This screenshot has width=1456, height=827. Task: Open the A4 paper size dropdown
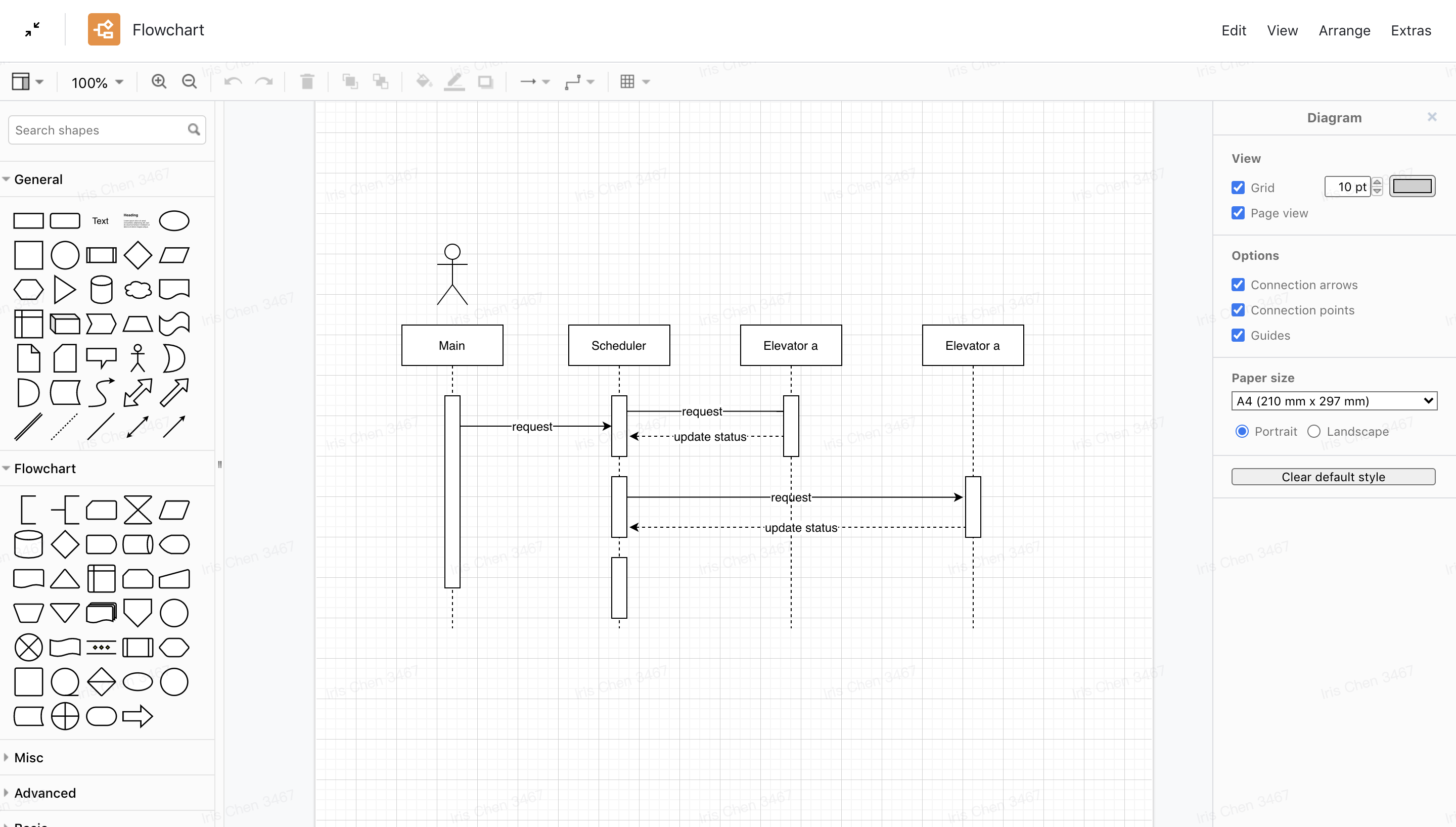(1334, 401)
